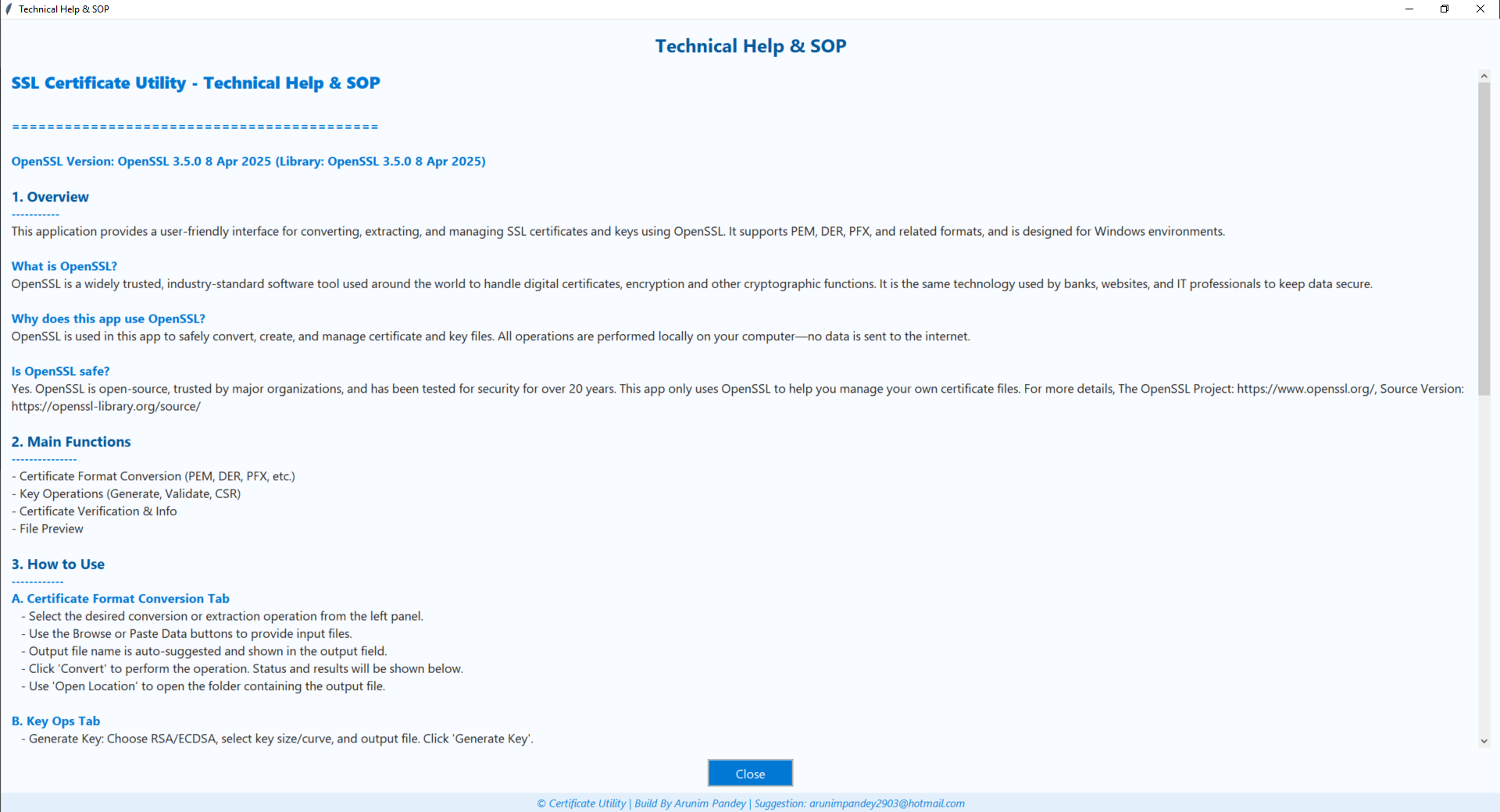
Task: Restore the Technical Help window size
Action: (x=1445, y=9)
